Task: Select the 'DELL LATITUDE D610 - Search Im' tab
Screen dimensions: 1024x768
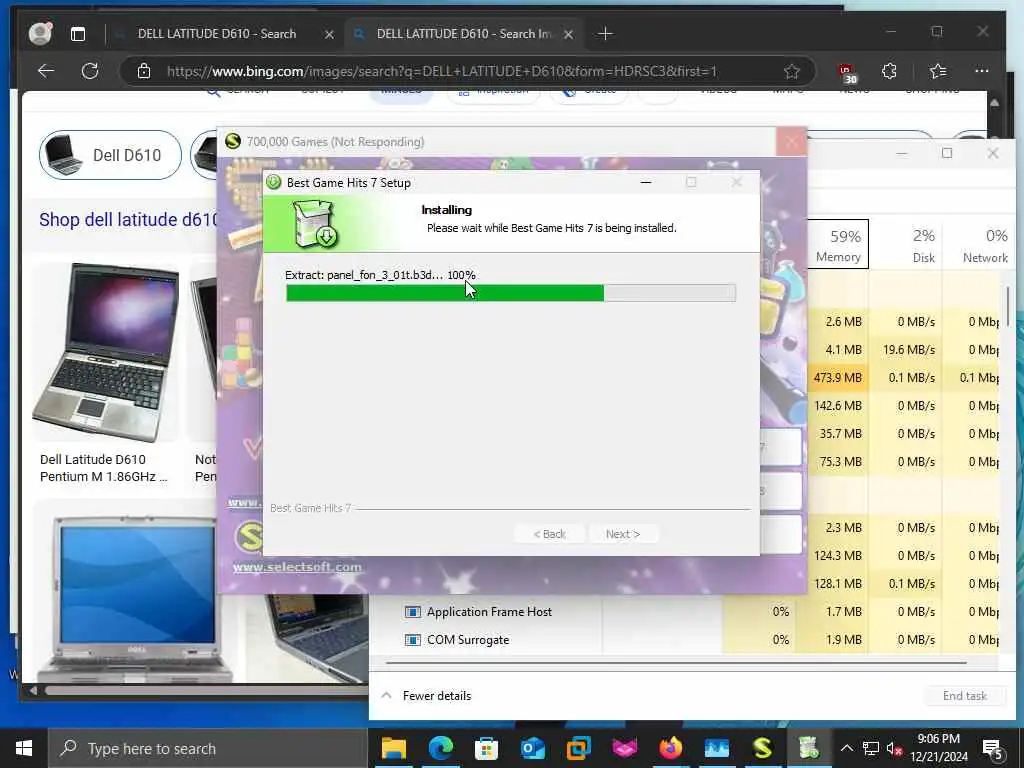Action: point(464,33)
